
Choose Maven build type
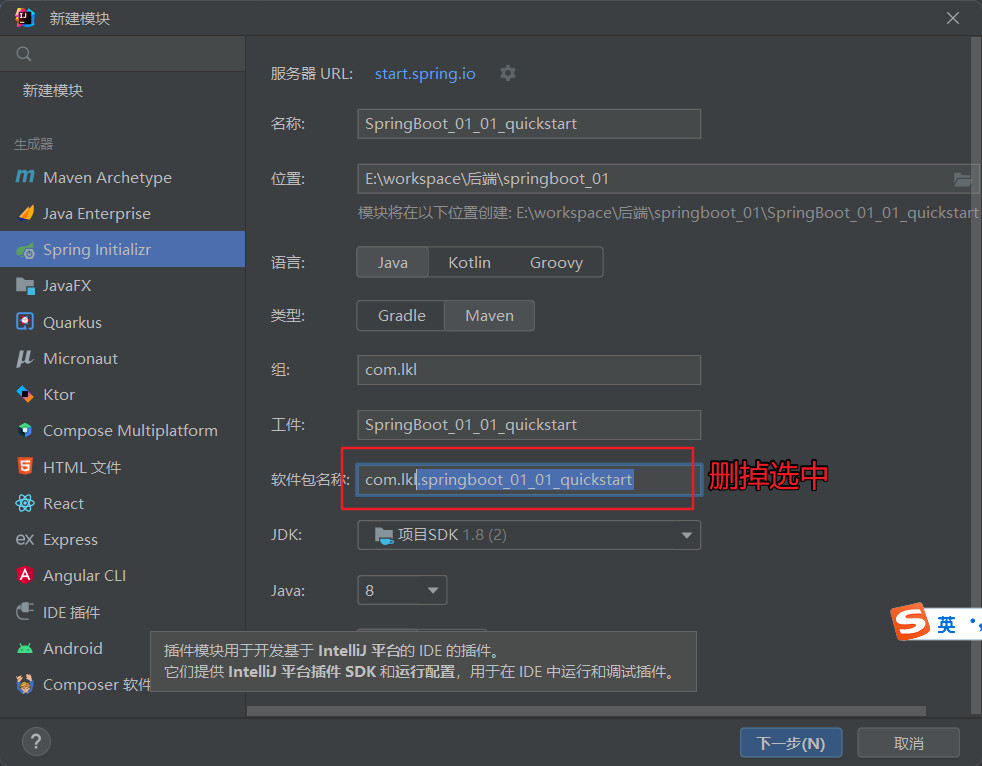[489, 316]
